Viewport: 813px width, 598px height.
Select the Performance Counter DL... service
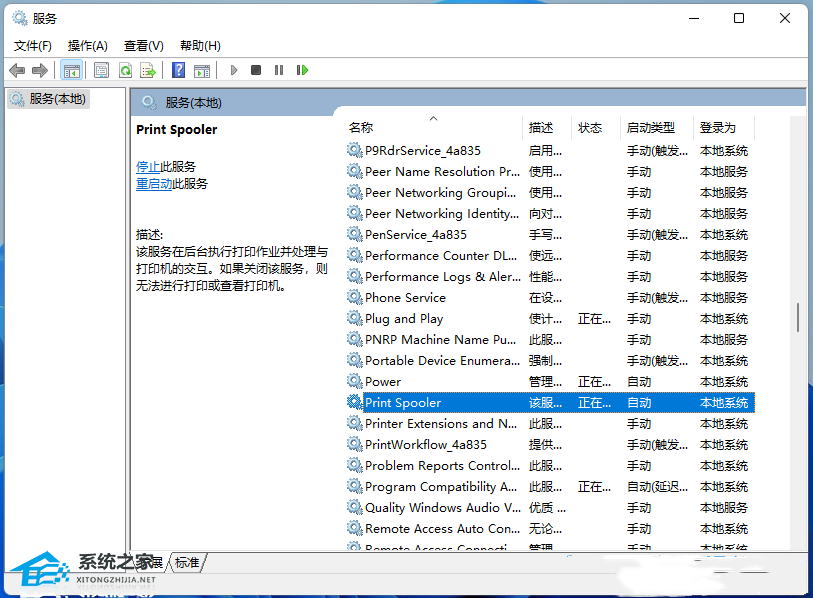click(x=550, y=255)
